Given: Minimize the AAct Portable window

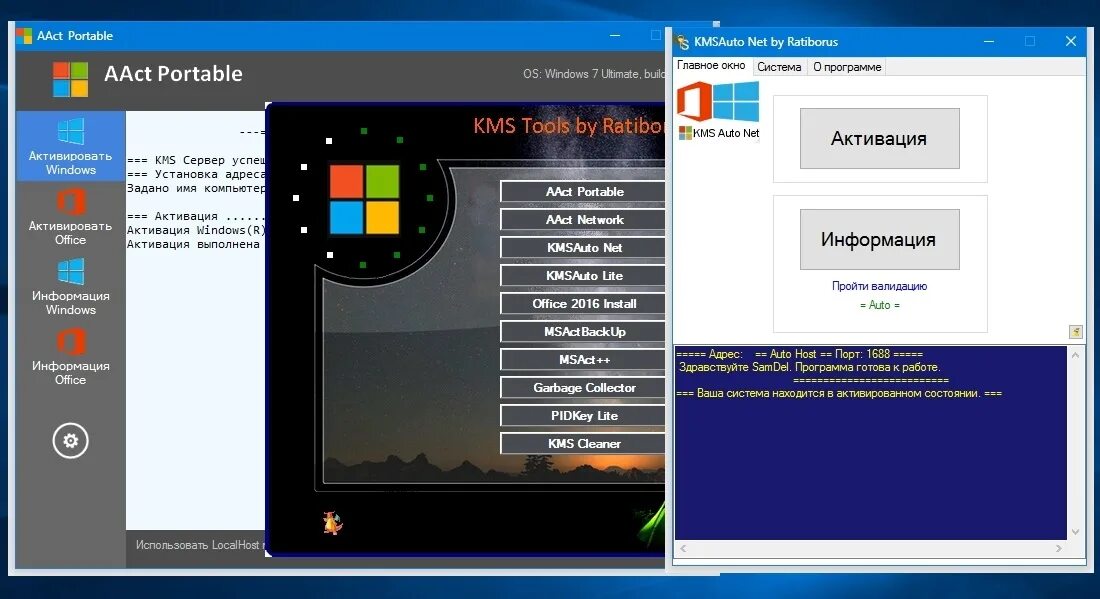Looking at the screenshot, I should 615,35.
